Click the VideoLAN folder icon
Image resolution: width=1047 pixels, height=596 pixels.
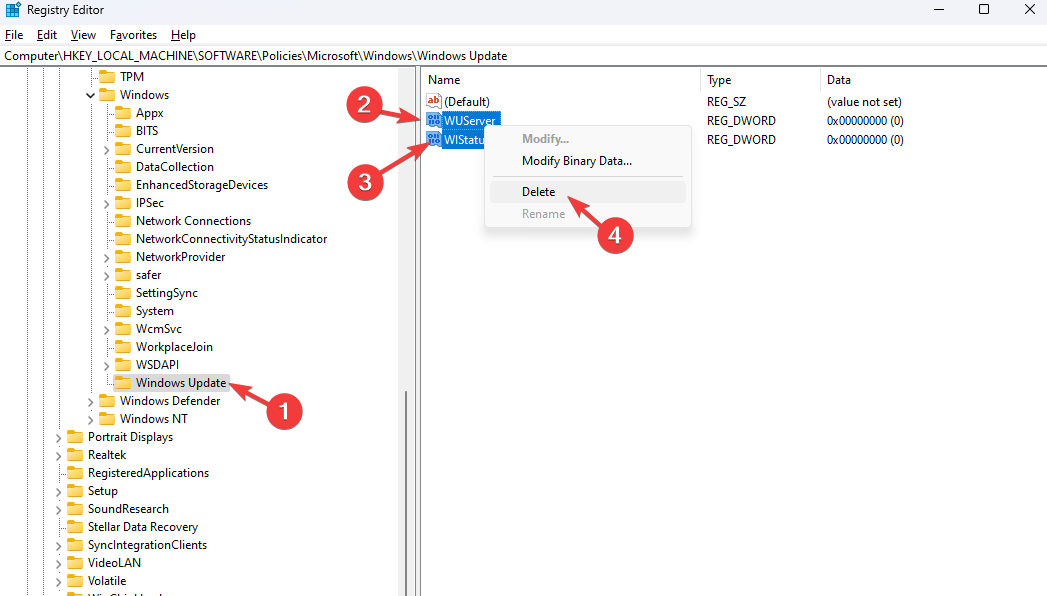click(75, 563)
